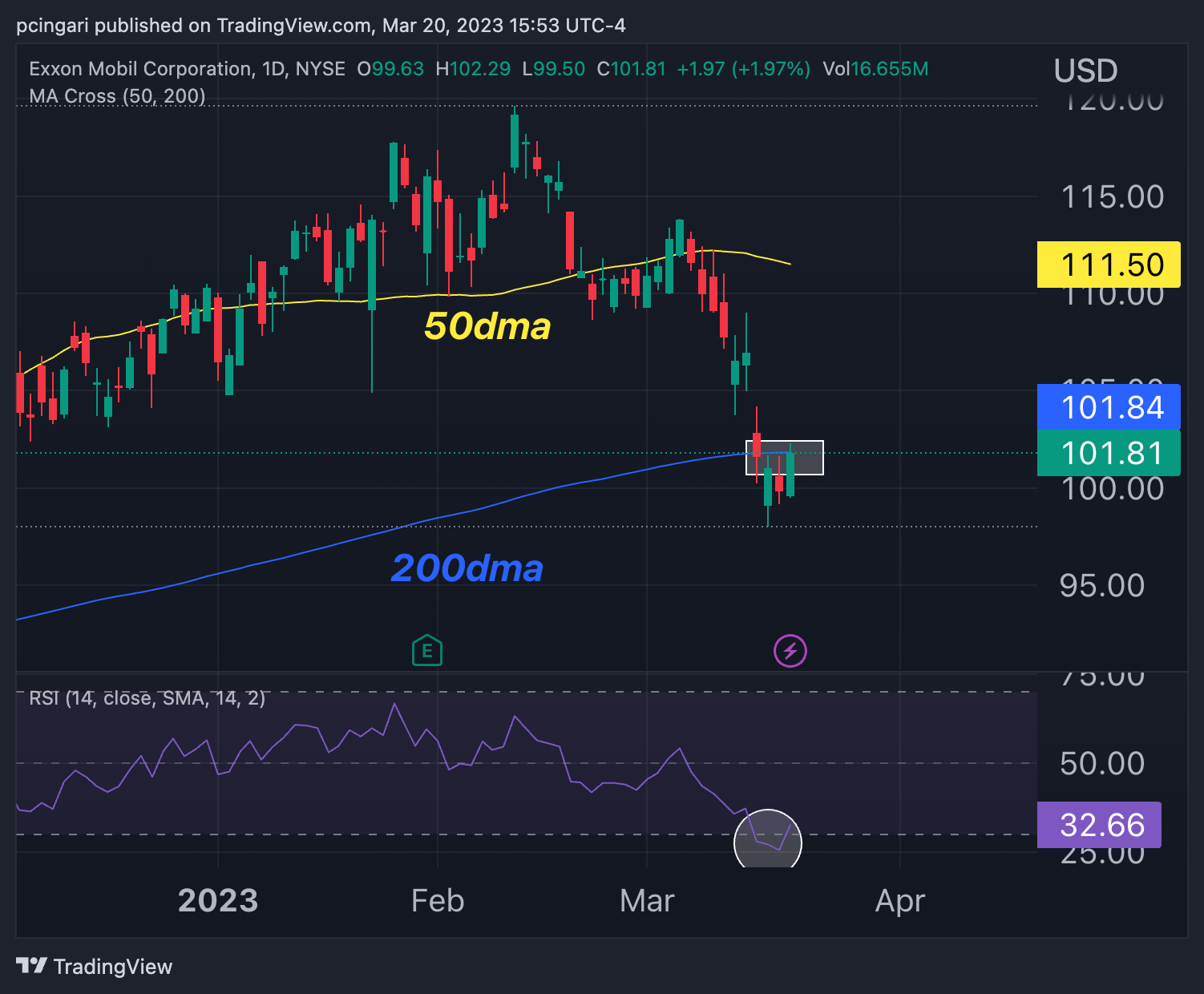
Task: Click the yellow '50dma' annotation text
Action: tap(487, 326)
